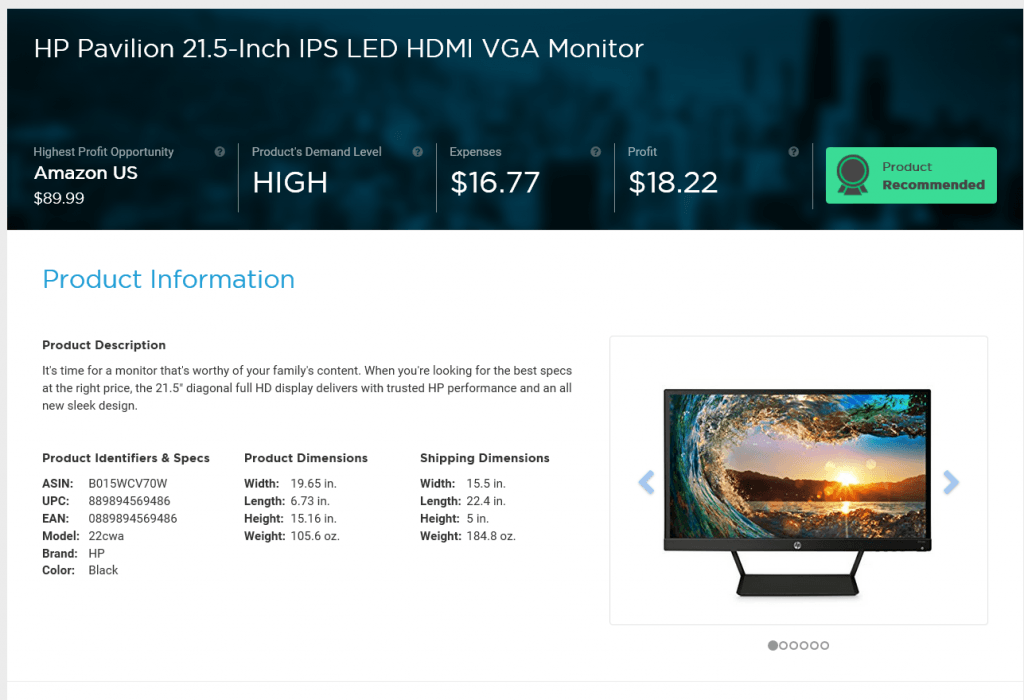The image size is (1024, 700).
Task: Click the $16.77 expenses value
Action: coord(495,183)
